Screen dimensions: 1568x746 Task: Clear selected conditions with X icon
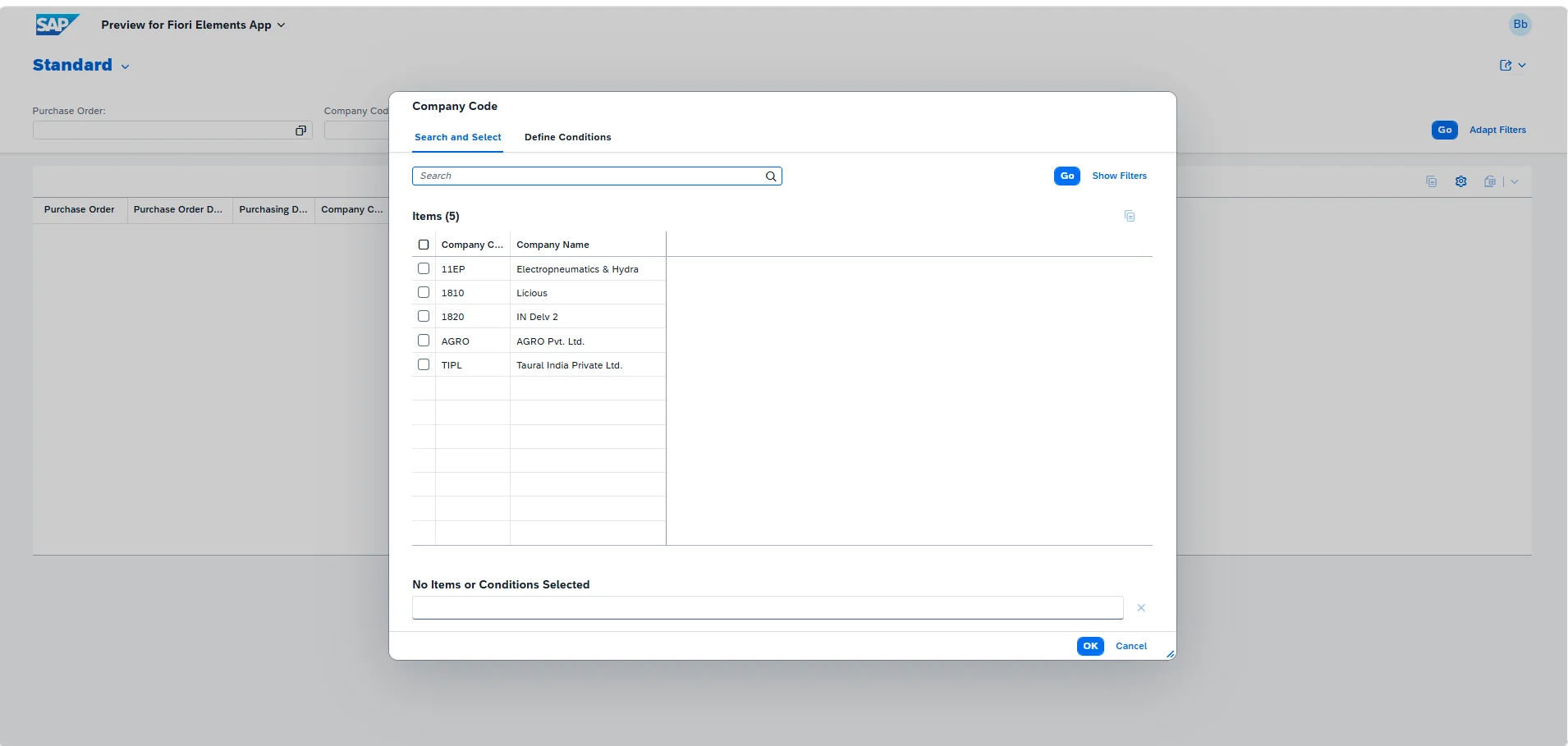coord(1140,608)
